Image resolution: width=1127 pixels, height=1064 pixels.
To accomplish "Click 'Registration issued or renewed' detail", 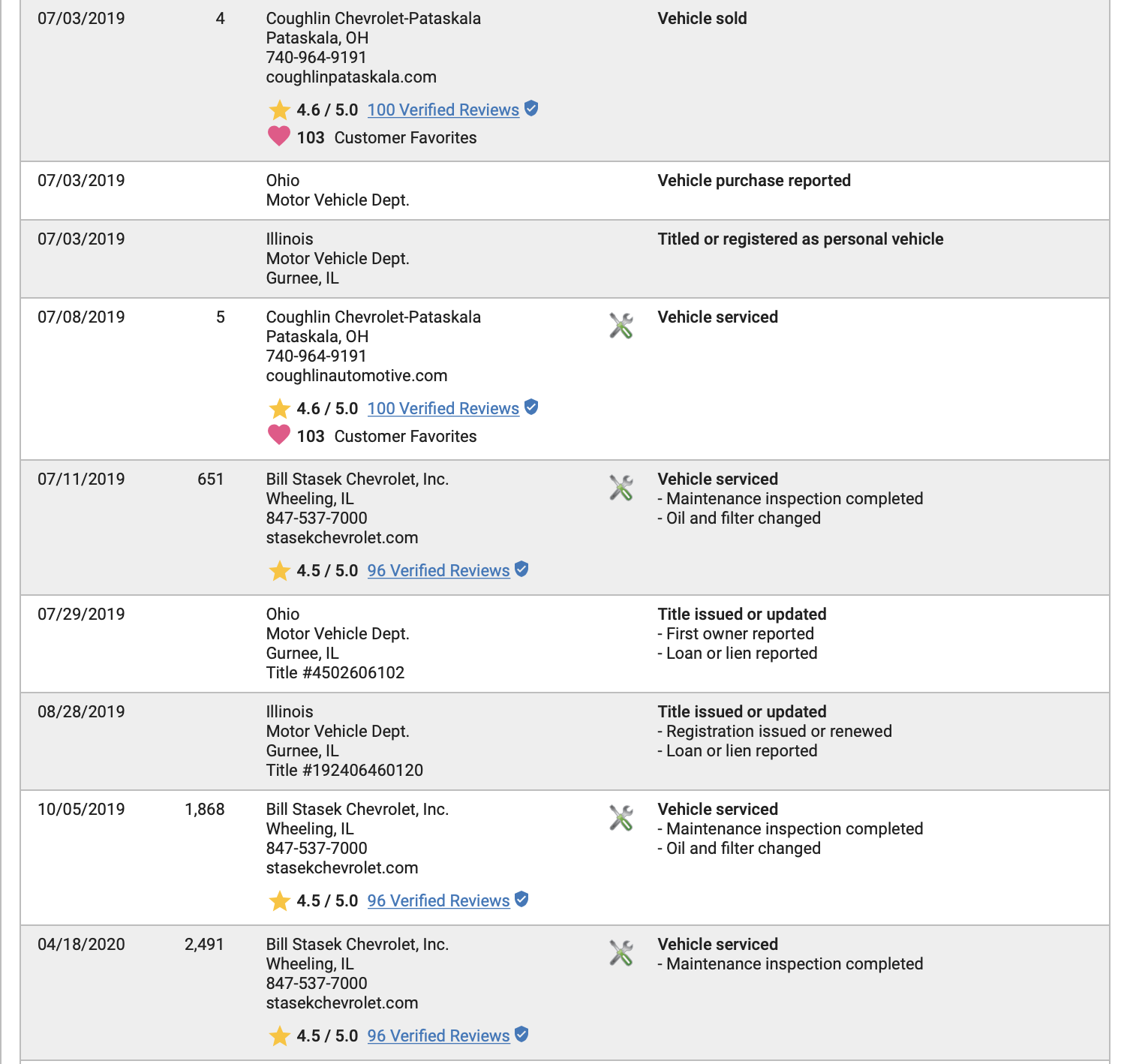I will (779, 732).
